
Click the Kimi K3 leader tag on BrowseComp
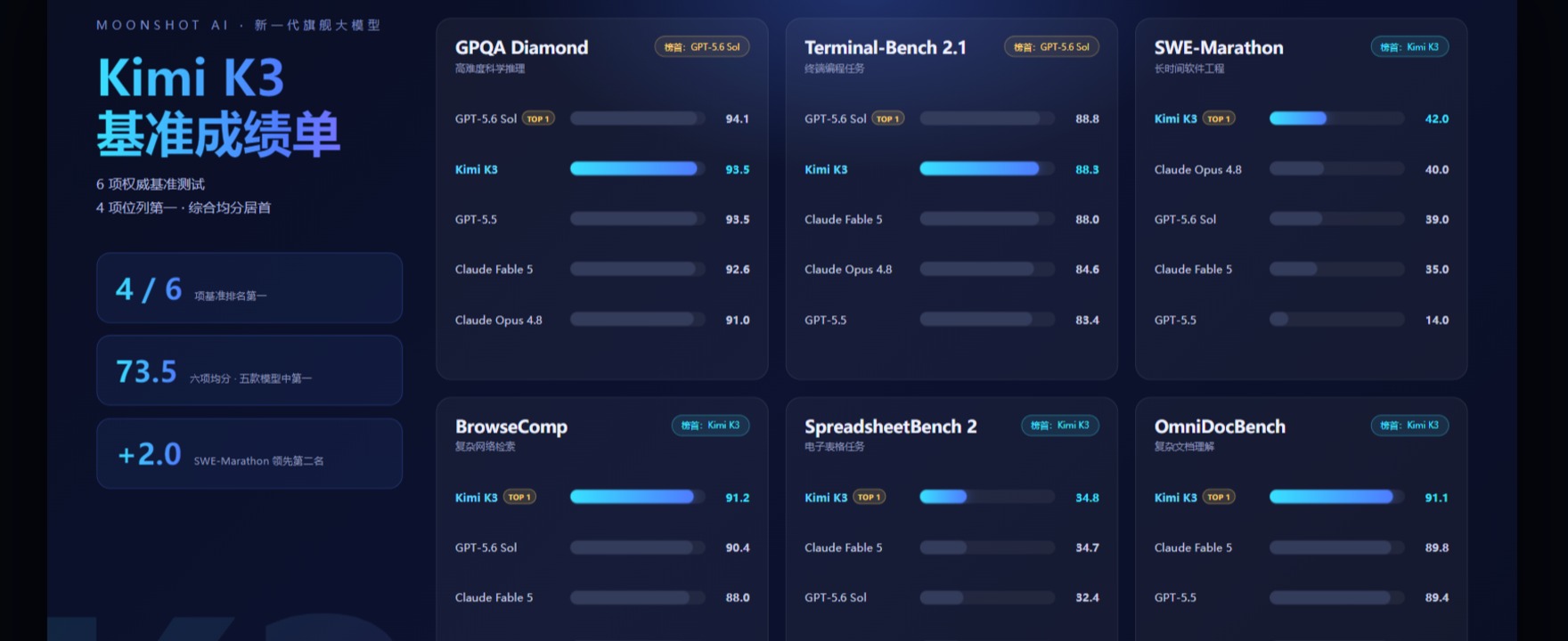pyautogui.click(x=710, y=426)
